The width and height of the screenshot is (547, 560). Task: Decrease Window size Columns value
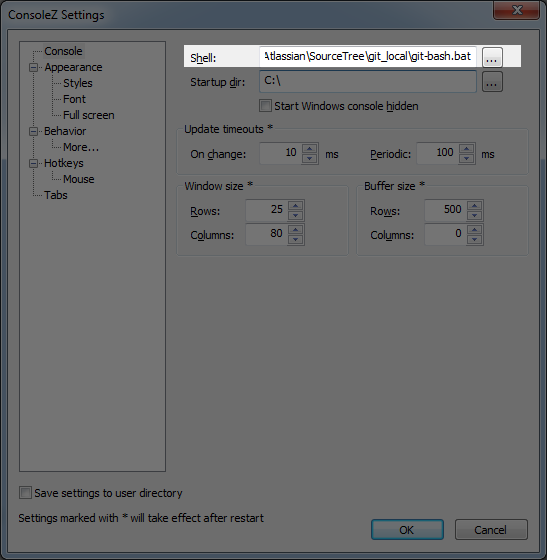(295, 239)
